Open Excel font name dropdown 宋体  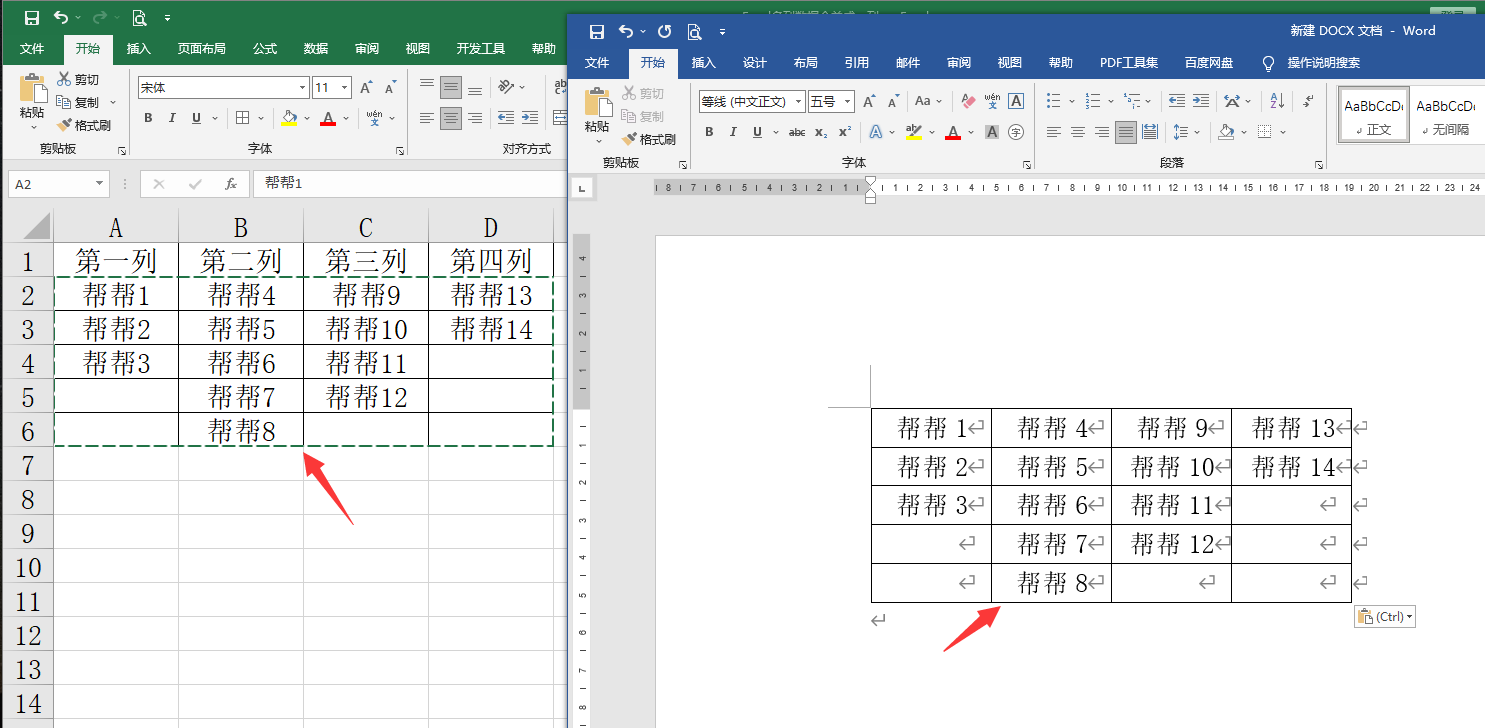coord(302,88)
